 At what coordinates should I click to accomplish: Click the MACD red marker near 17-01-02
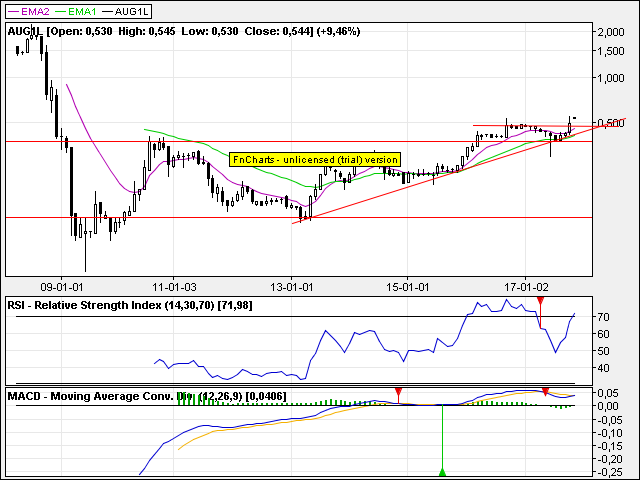(x=545, y=392)
